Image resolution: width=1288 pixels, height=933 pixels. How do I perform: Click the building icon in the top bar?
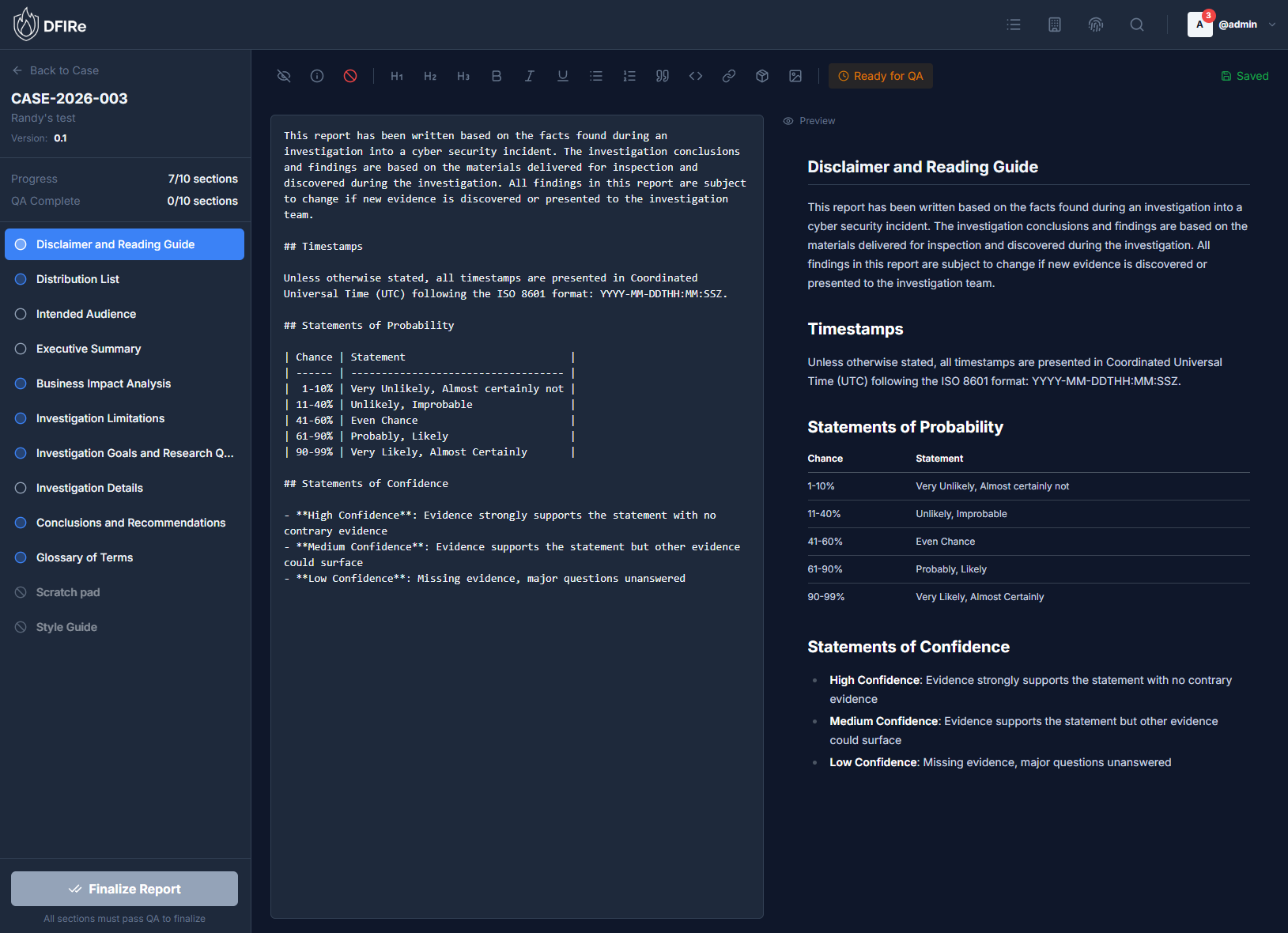1054,25
